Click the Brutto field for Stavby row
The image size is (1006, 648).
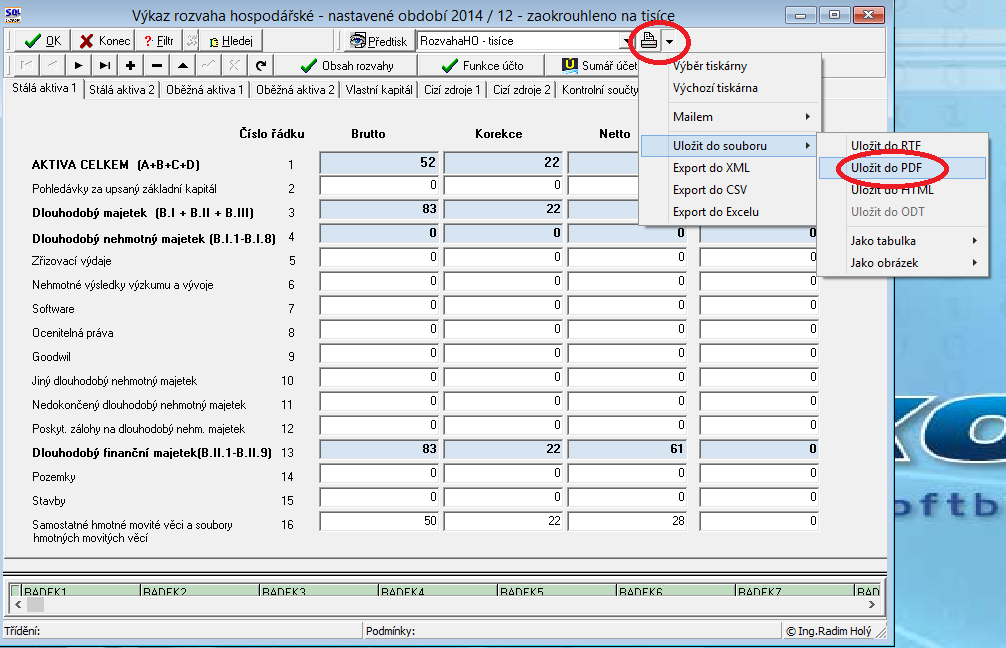coord(379,497)
